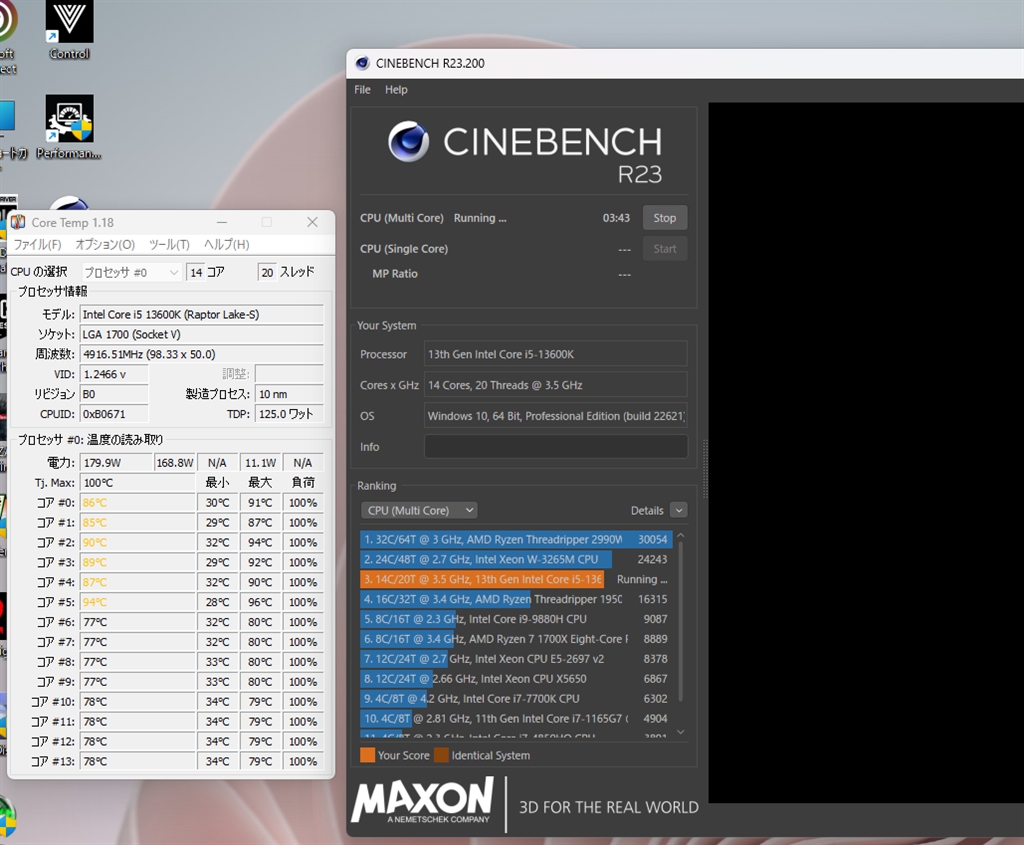Click the TDP value 125.0 ワット
The width and height of the screenshot is (1024, 845).
(289, 414)
